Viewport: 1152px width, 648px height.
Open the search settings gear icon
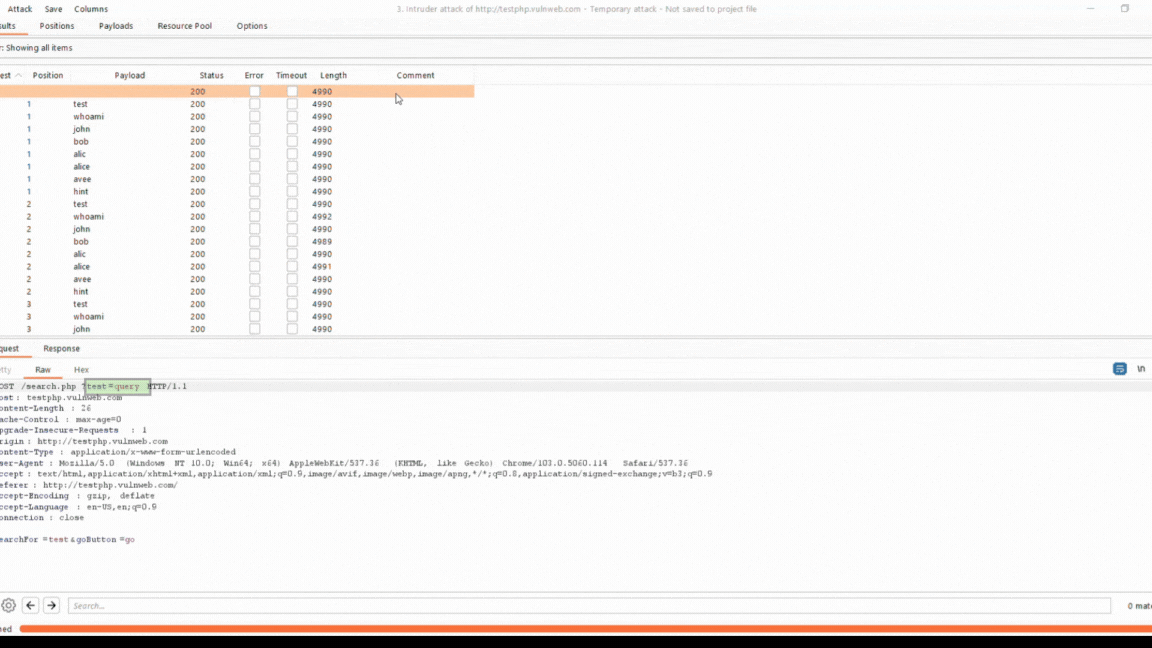[8, 605]
